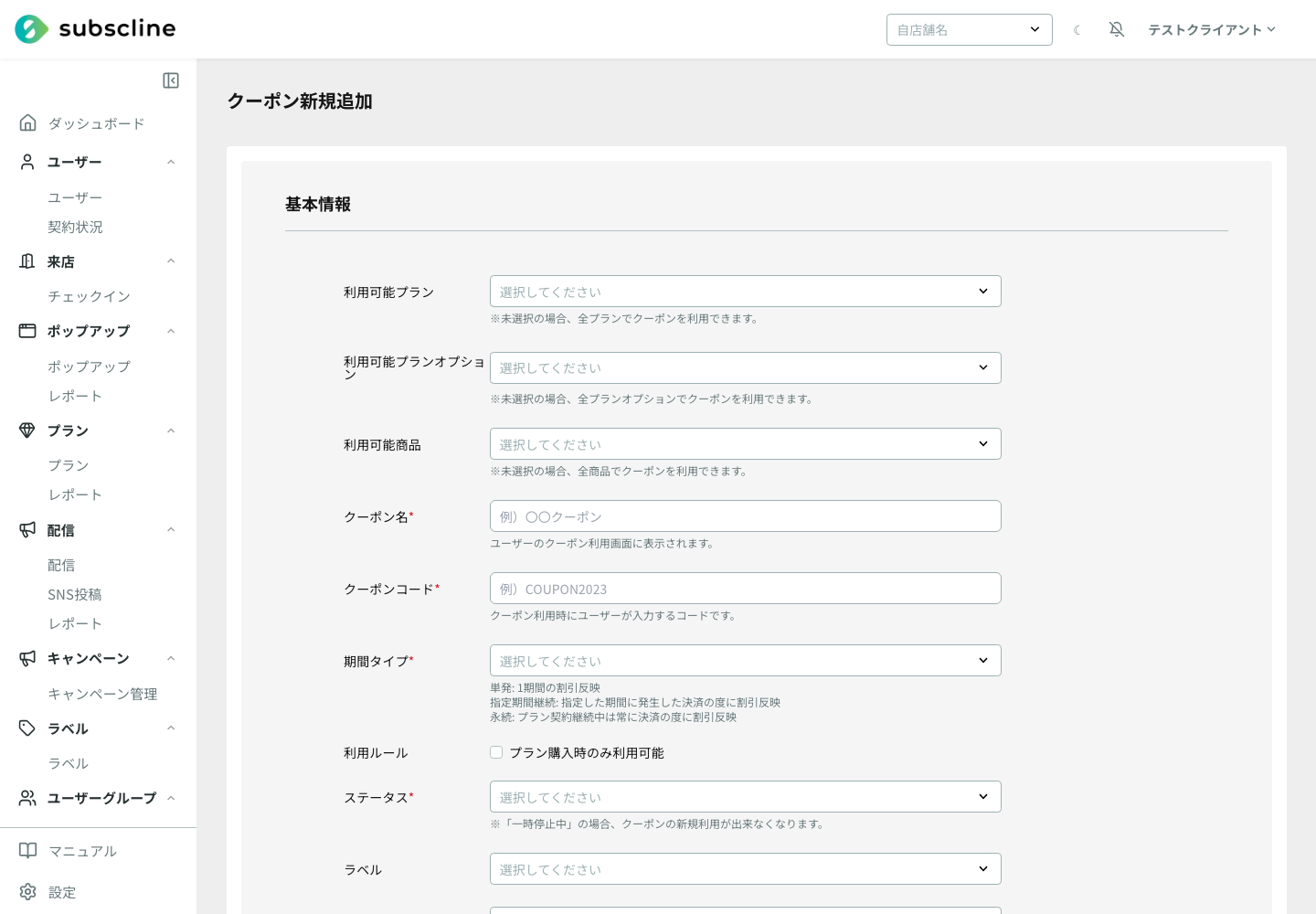The height and width of the screenshot is (914, 1316).
Task: Collapse the プラン section chevron
Action: (171, 430)
